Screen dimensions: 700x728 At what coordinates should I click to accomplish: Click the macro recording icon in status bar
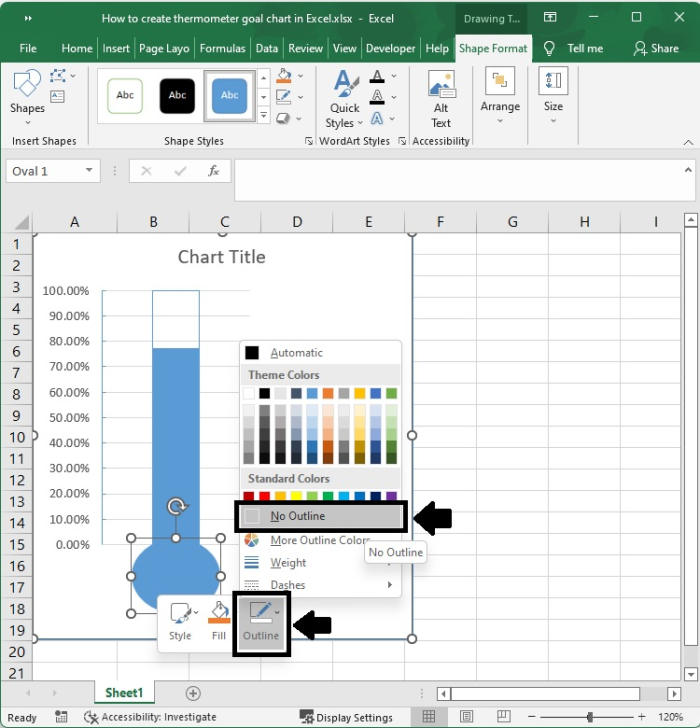click(61, 717)
